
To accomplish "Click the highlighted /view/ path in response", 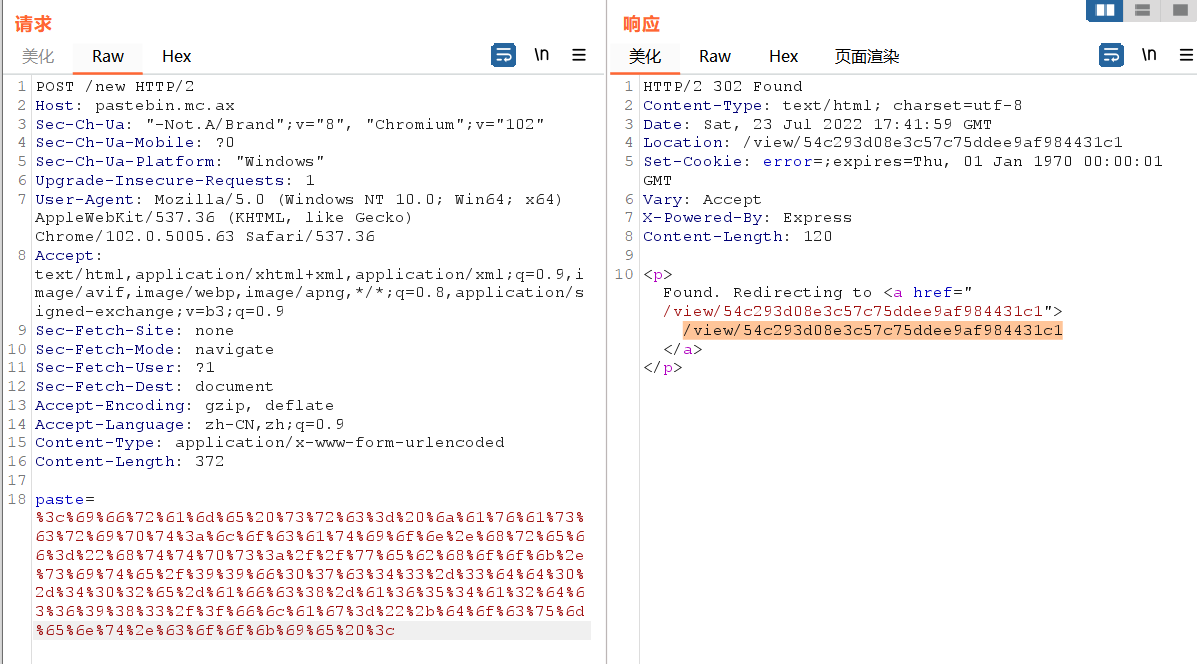I will pos(872,330).
